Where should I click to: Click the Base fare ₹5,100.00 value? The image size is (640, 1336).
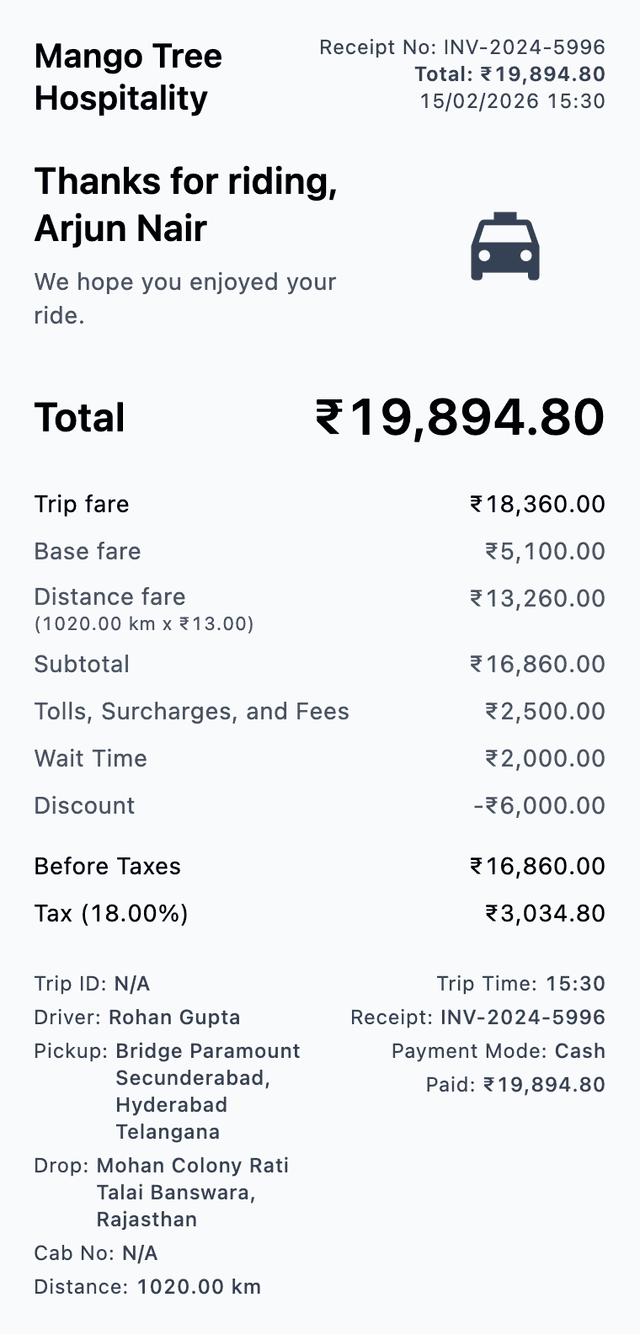click(x=545, y=551)
